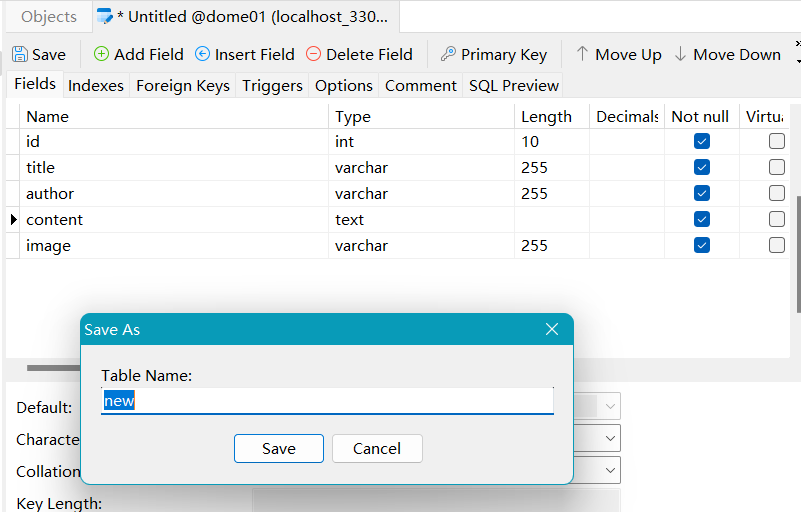Click the Move Up arrow icon

point(582,54)
